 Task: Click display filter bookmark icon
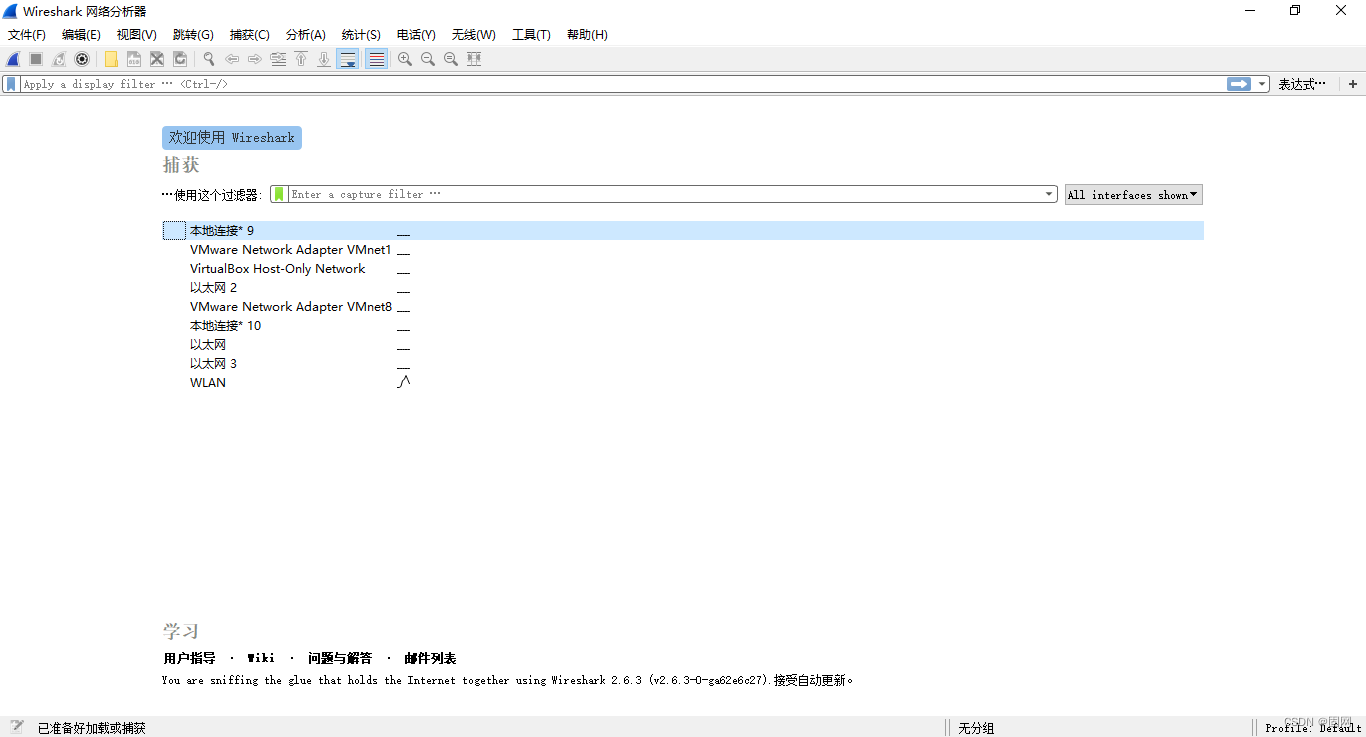tap(12, 84)
